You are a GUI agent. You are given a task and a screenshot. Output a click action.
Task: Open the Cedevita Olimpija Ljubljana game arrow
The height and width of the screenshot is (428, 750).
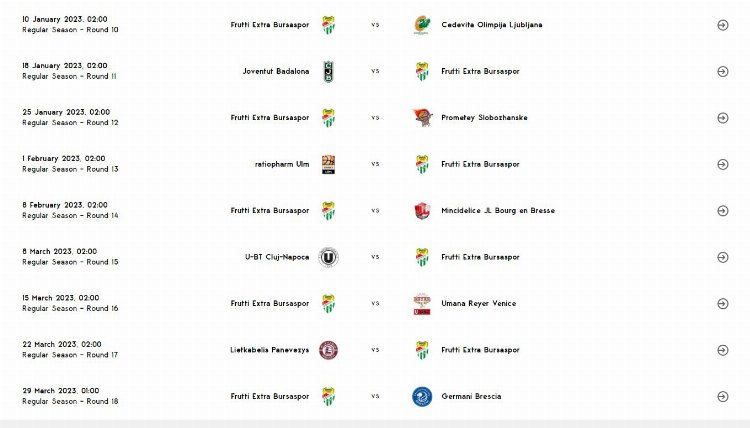(x=722, y=25)
